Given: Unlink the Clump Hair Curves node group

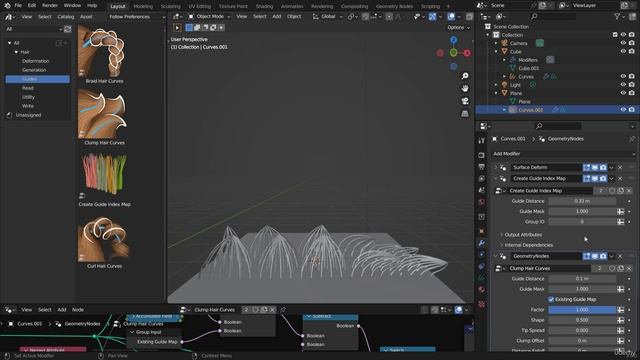Looking at the screenshot, I should click(629, 269).
